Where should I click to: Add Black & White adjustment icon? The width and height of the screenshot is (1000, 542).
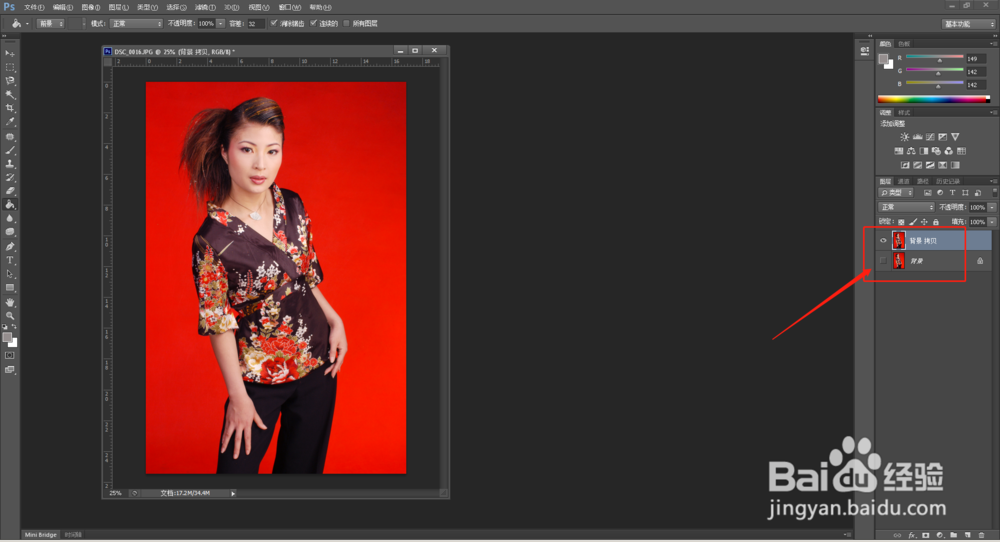tap(923, 151)
